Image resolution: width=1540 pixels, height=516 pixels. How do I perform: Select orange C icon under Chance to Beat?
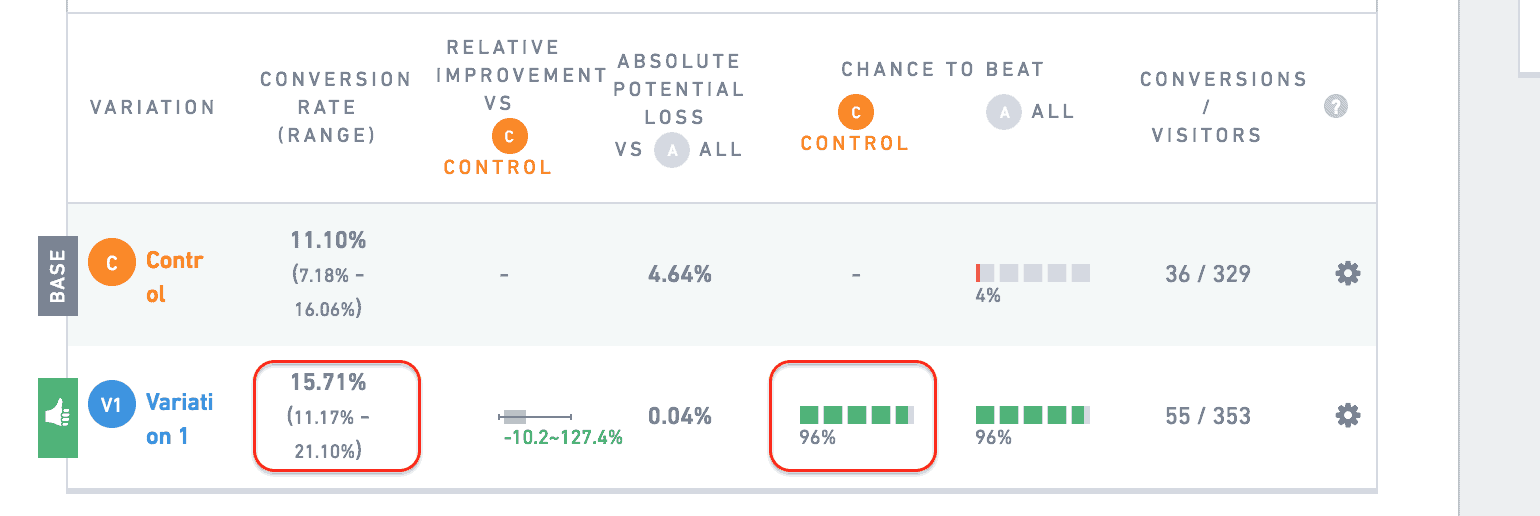(x=855, y=113)
